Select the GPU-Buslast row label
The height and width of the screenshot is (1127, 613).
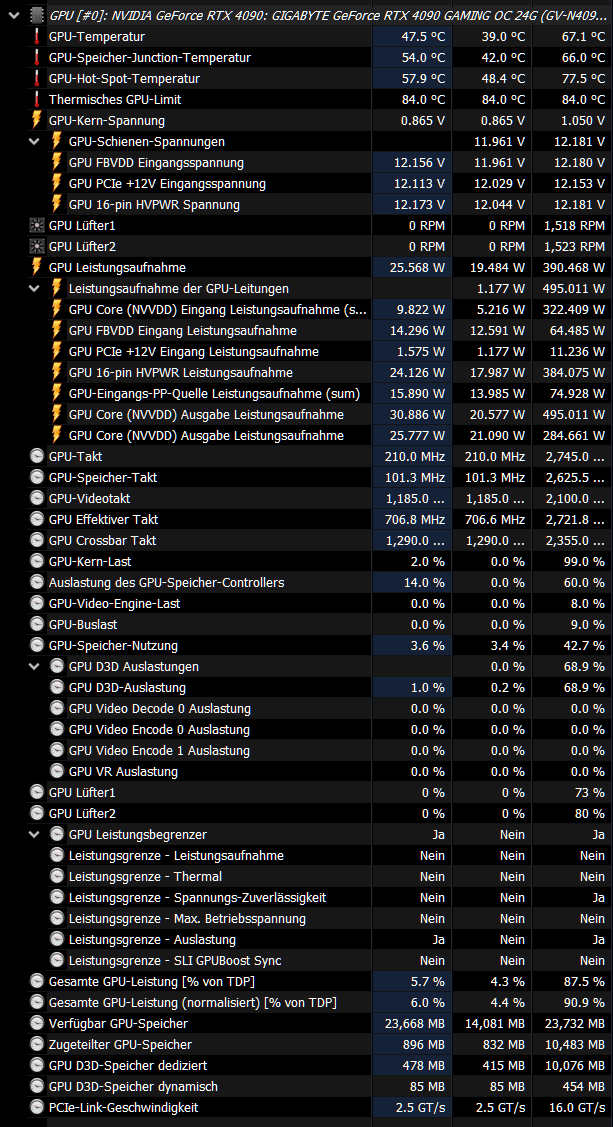coord(83,625)
